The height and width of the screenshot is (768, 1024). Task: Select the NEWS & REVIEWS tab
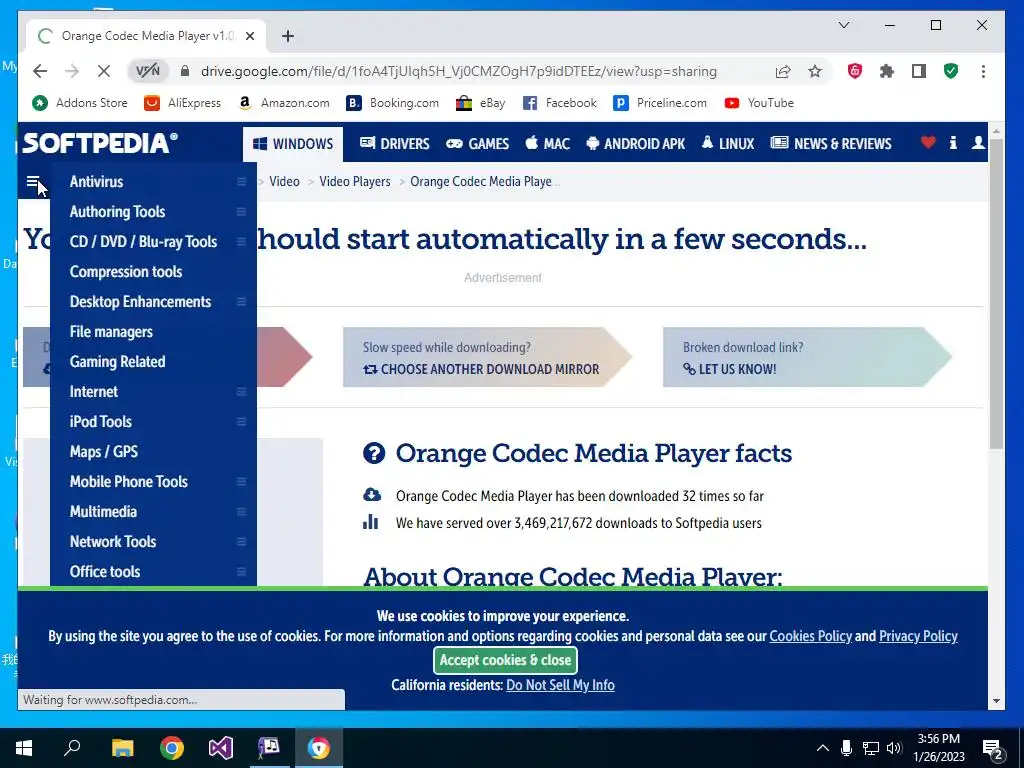pyautogui.click(x=831, y=144)
